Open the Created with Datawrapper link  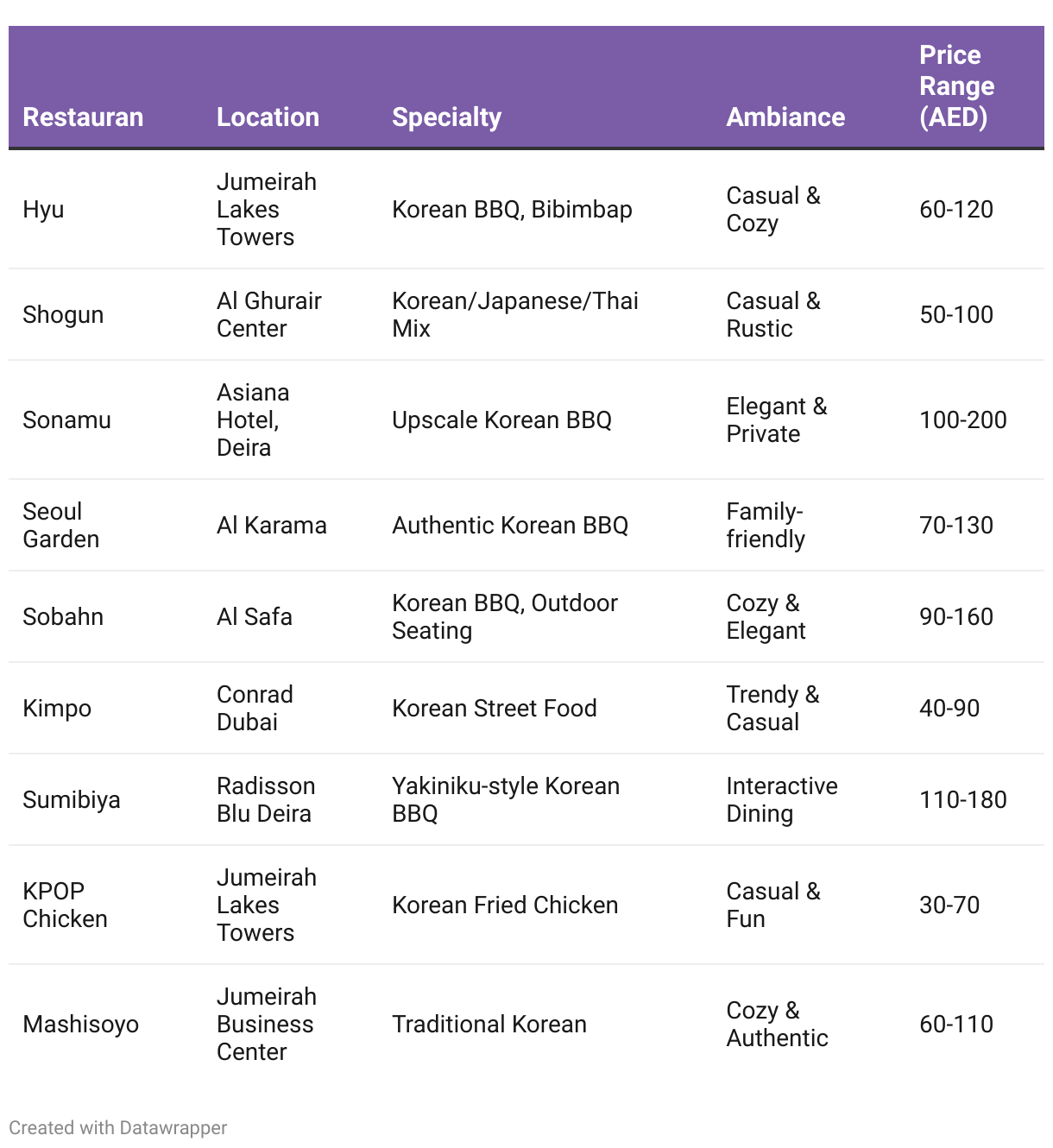pos(117,1127)
